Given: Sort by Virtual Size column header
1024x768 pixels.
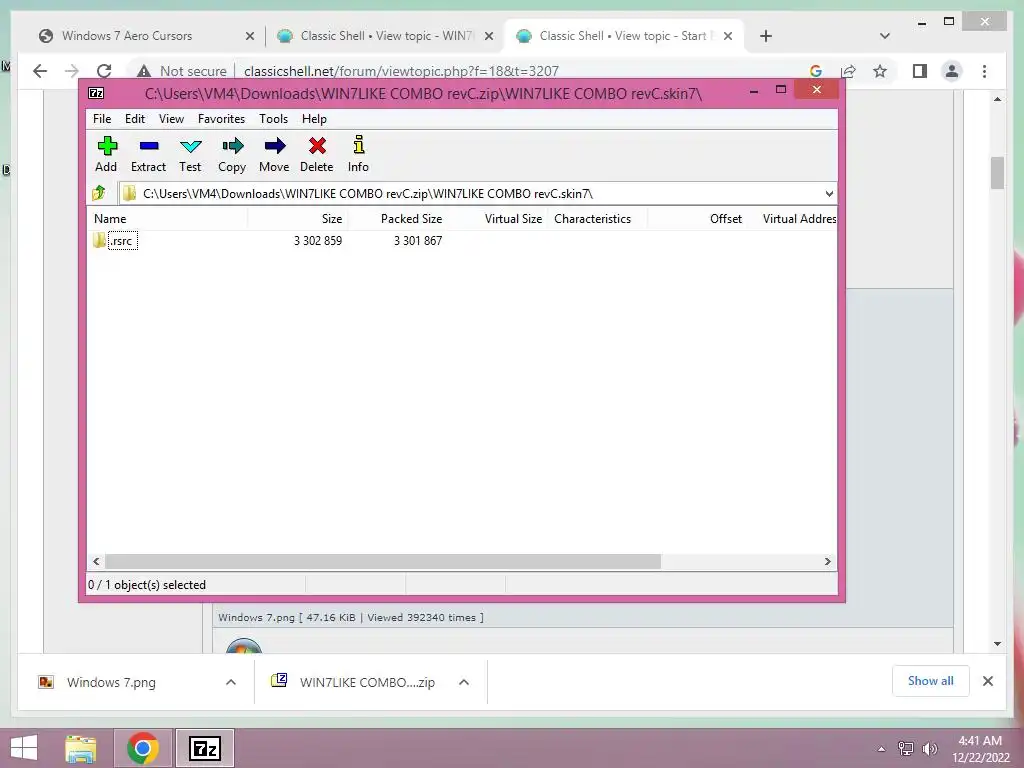Looking at the screenshot, I should coord(498,219).
